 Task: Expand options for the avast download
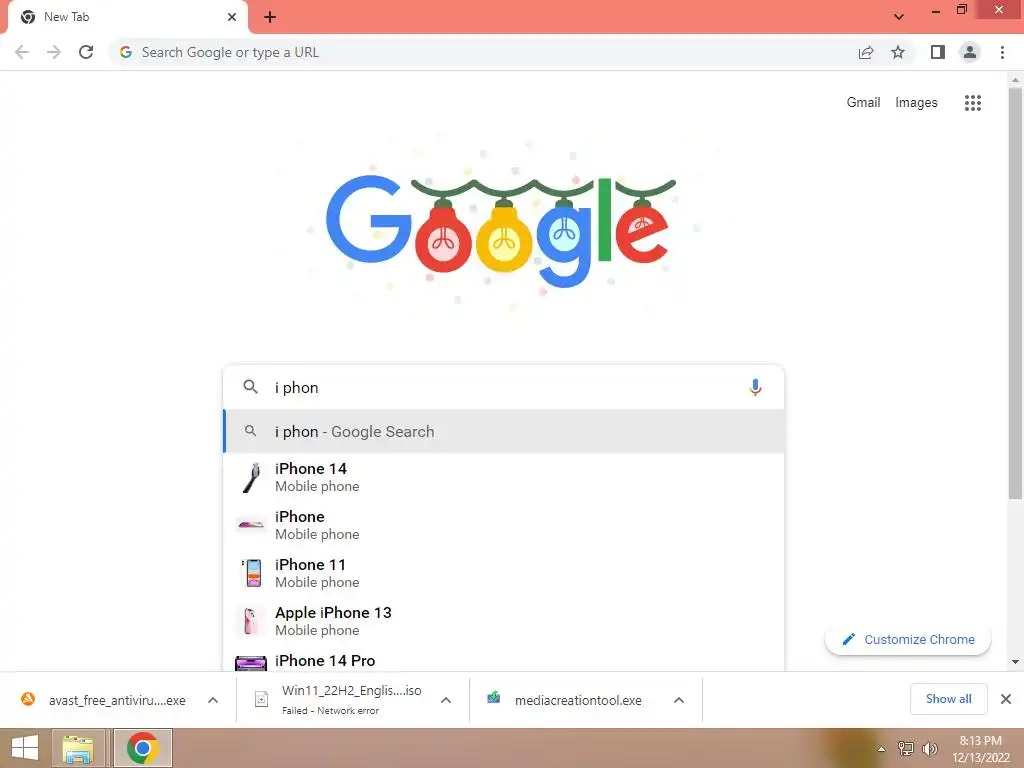pos(213,700)
